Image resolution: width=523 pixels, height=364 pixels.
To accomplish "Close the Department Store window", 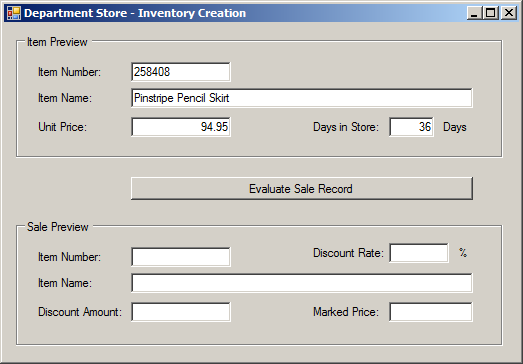I will pos(509,13).
